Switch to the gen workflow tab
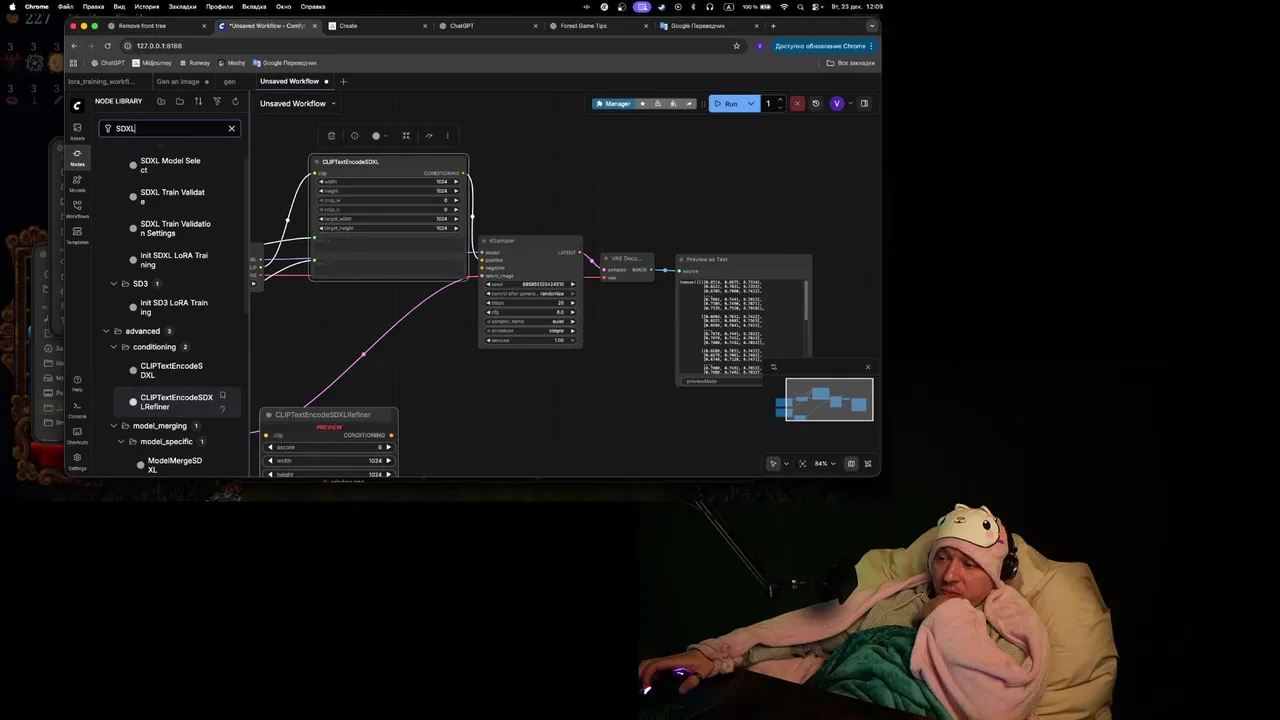 [x=230, y=81]
